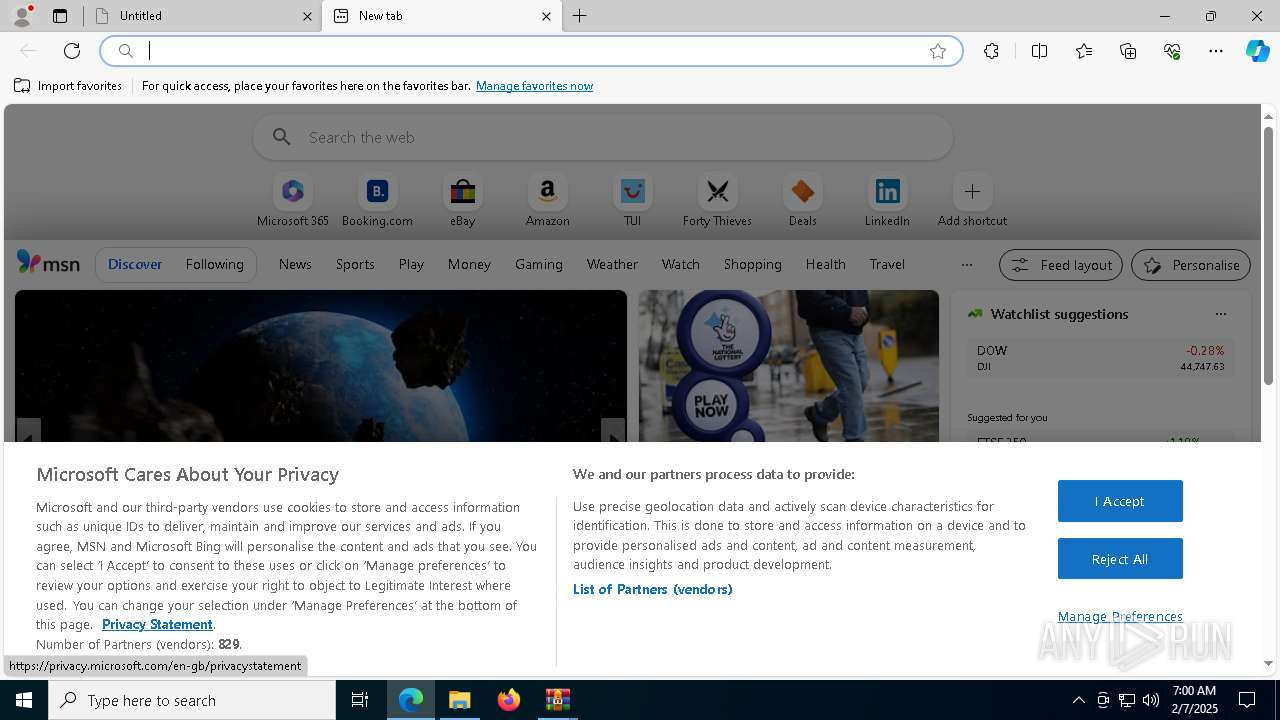This screenshot has width=1280, height=720.
Task: Click the MSN logo
Action: pos(48,263)
